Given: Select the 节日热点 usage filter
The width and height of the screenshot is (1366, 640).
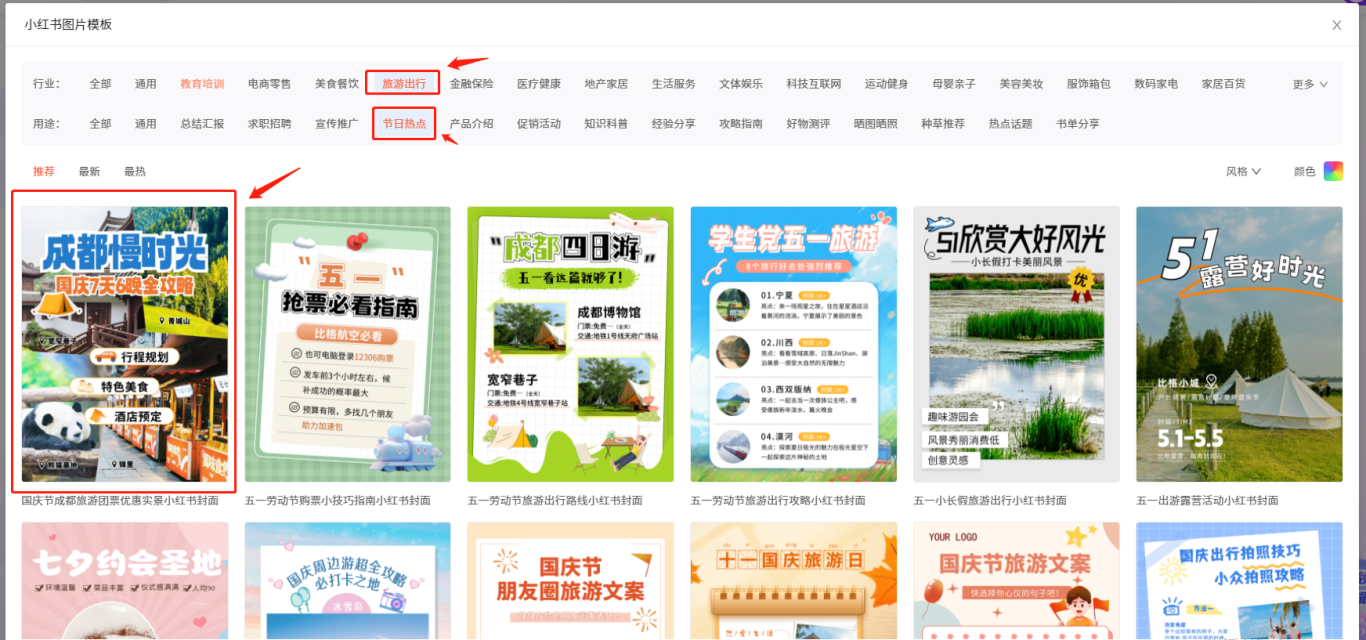Looking at the screenshot, I should (404, 124).
